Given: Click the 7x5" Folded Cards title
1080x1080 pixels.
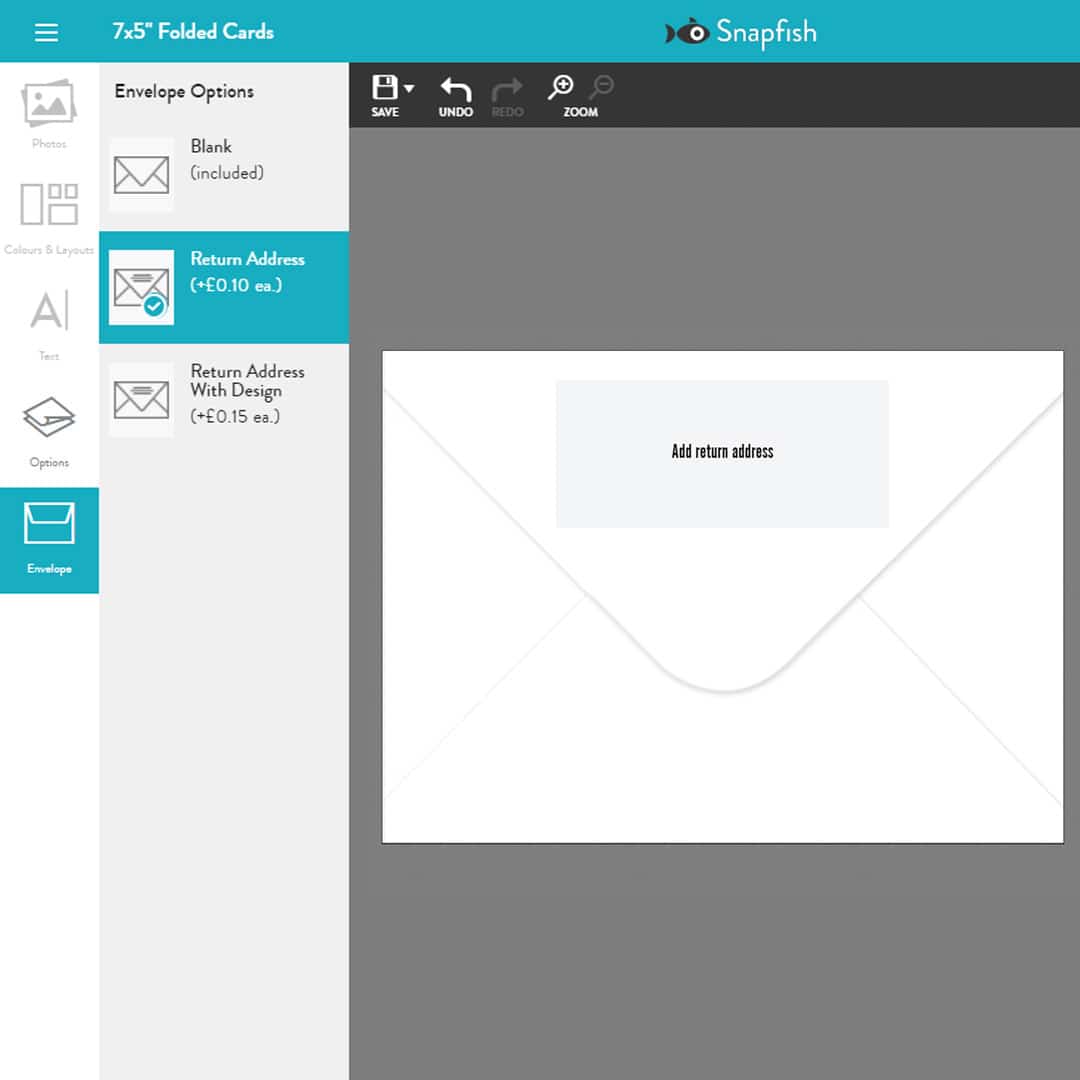Looking at the screenshot, I should pyautogui.click(x=192, y=31).
